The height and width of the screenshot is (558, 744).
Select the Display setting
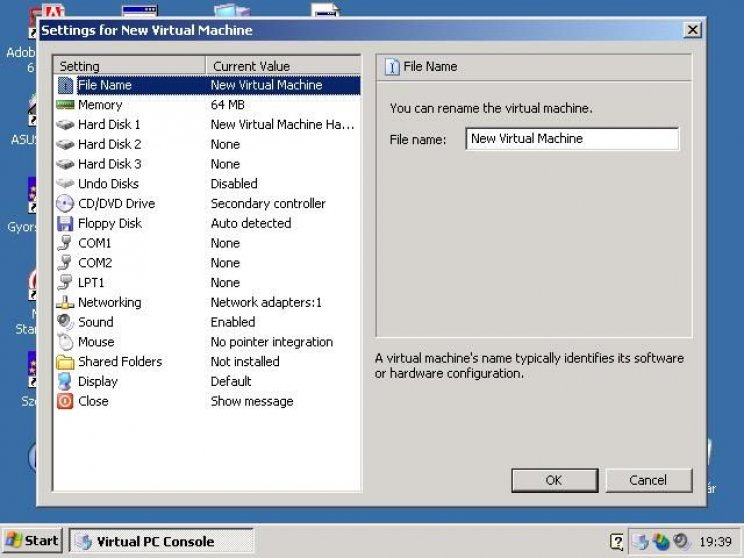207,381
